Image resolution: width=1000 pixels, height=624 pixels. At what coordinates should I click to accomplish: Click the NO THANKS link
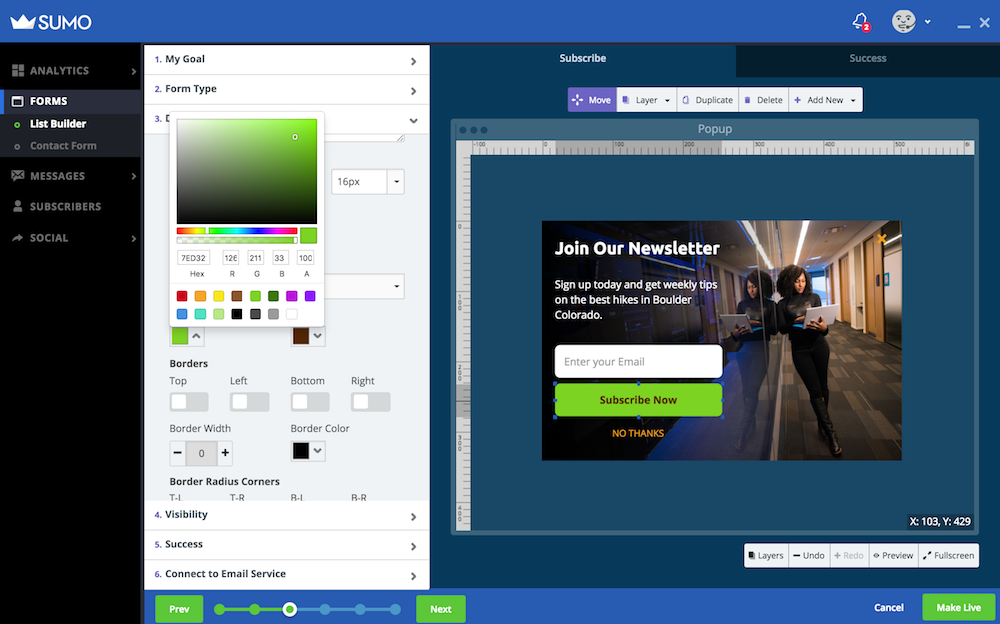638,433
